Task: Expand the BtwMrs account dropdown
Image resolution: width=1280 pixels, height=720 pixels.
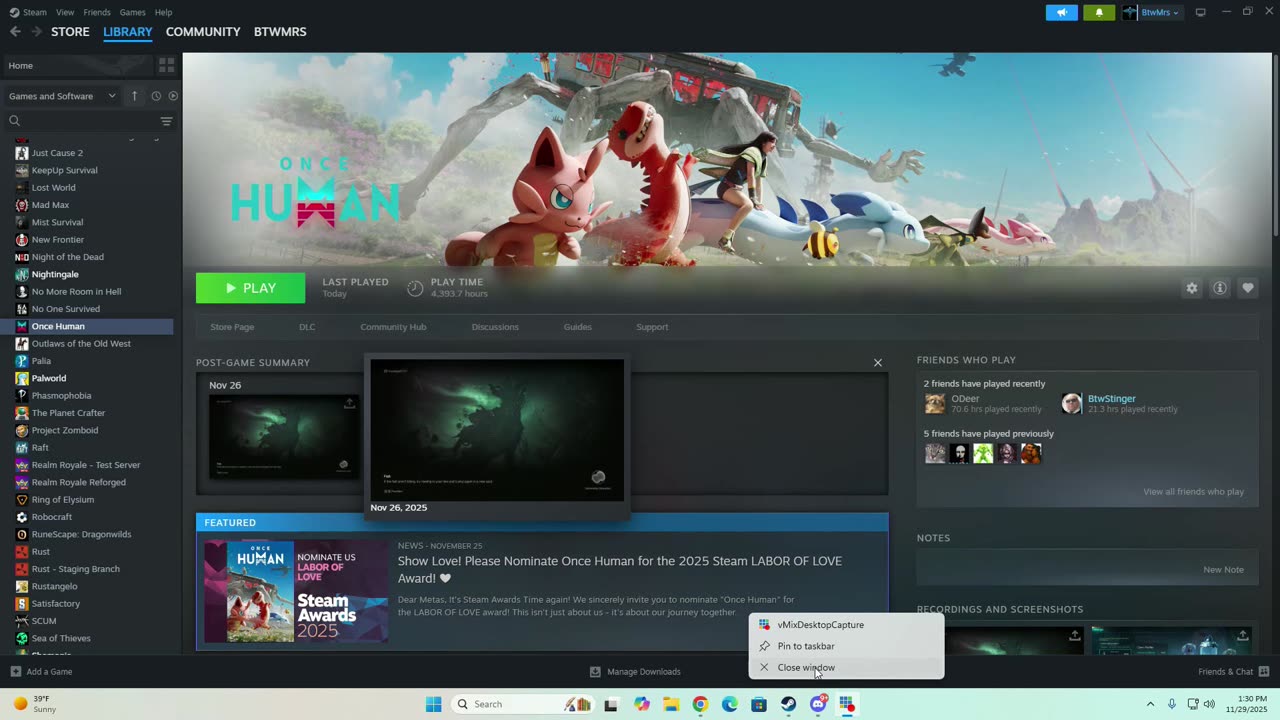Action: pos(1151,12)
